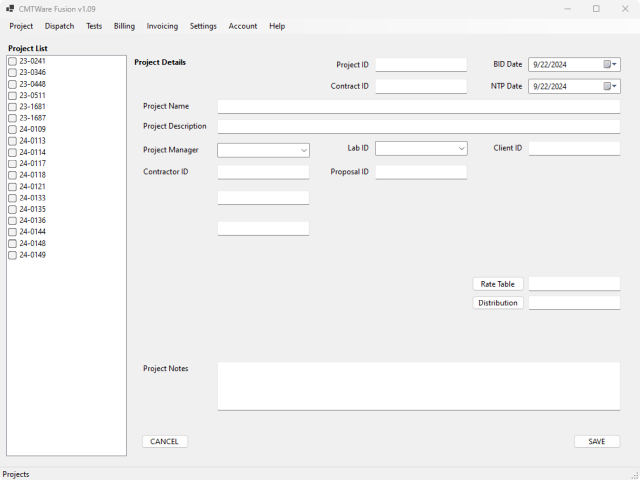This screenshot has height=480, width=640.
Task: Click into the Project Name field
Action: click(x=418, y=106)
